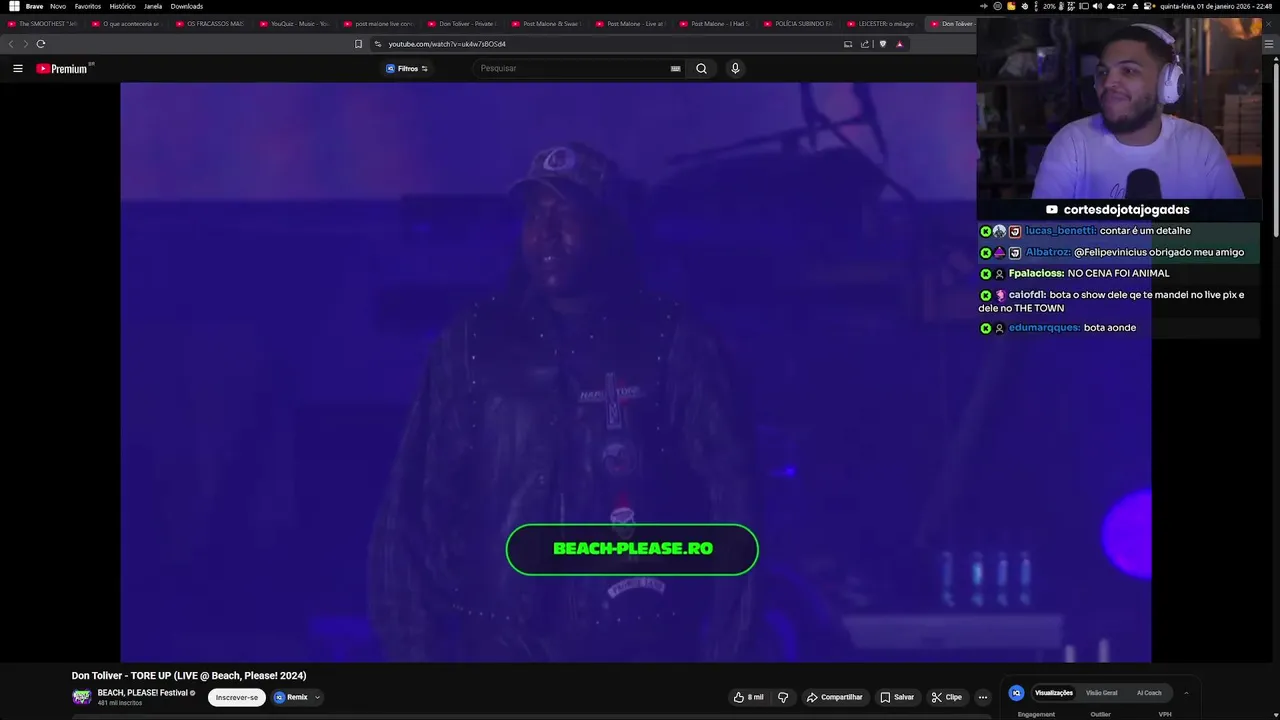The height and width of the screenshot is (720, 1280).
Task: Open more actions three-dot menu under video
Action: tap(983, 697)
